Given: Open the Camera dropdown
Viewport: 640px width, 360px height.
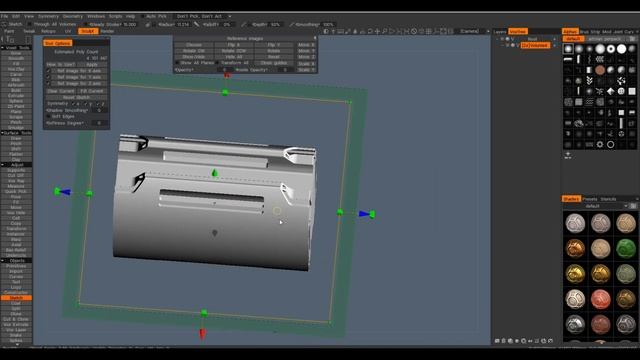Looking at the screenshot, I should 473,31.
